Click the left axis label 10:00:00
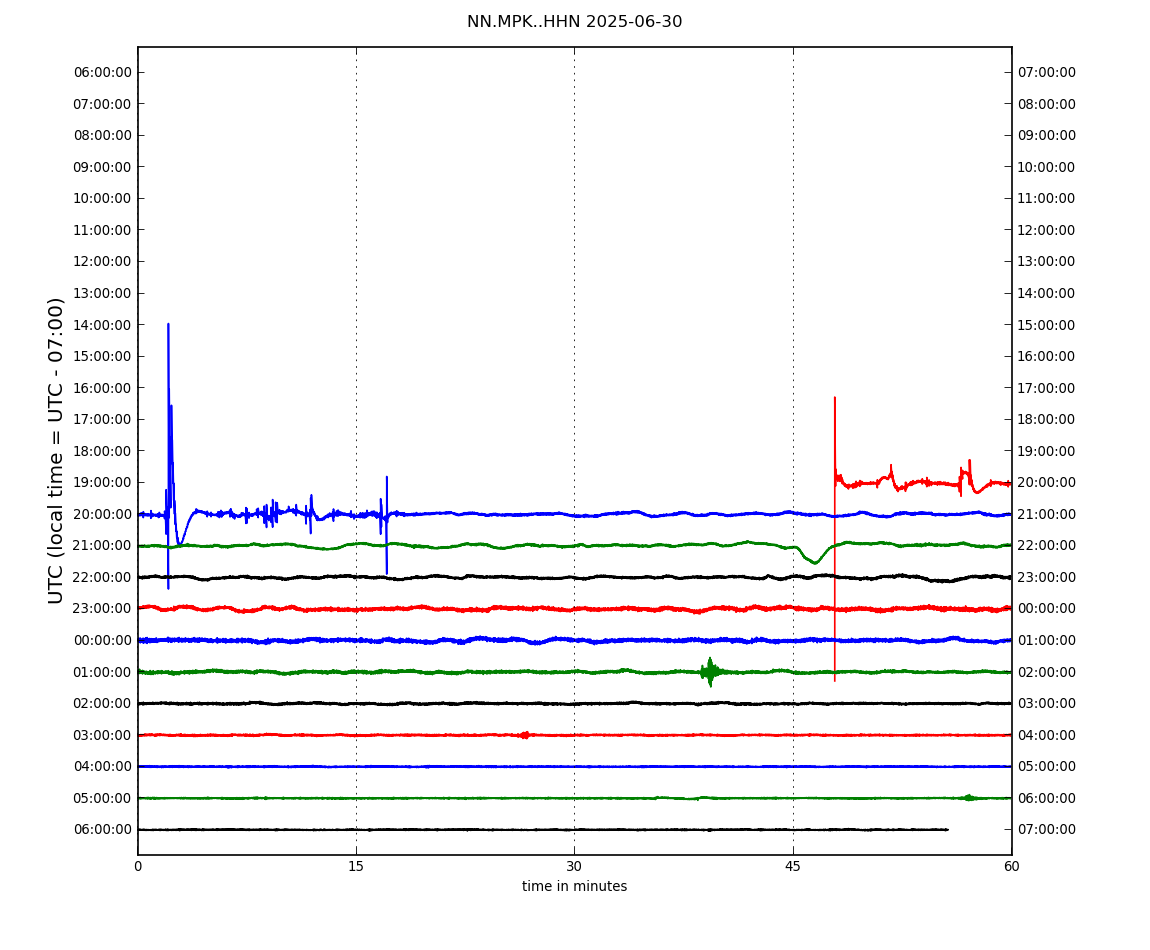1150x950 pixels. [x=103, y=199]
